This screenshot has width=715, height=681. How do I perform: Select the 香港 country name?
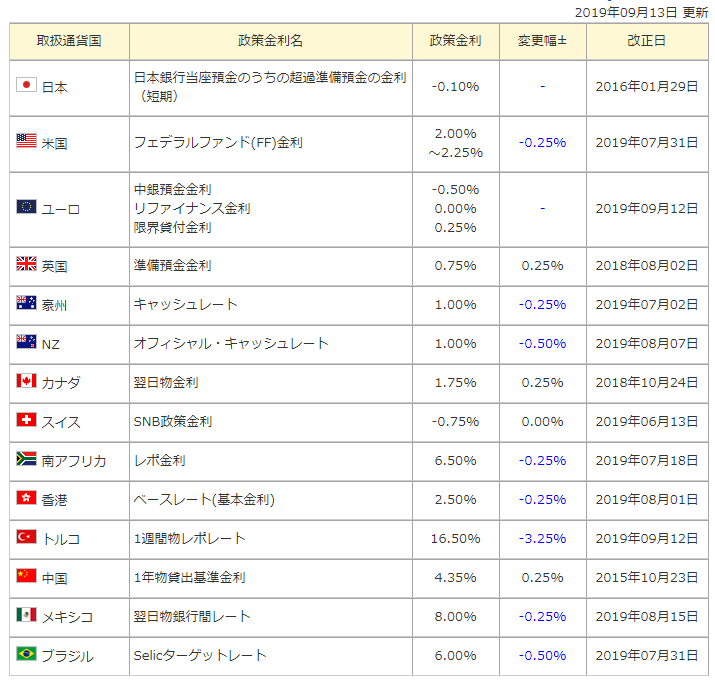[x=55, y=500]
